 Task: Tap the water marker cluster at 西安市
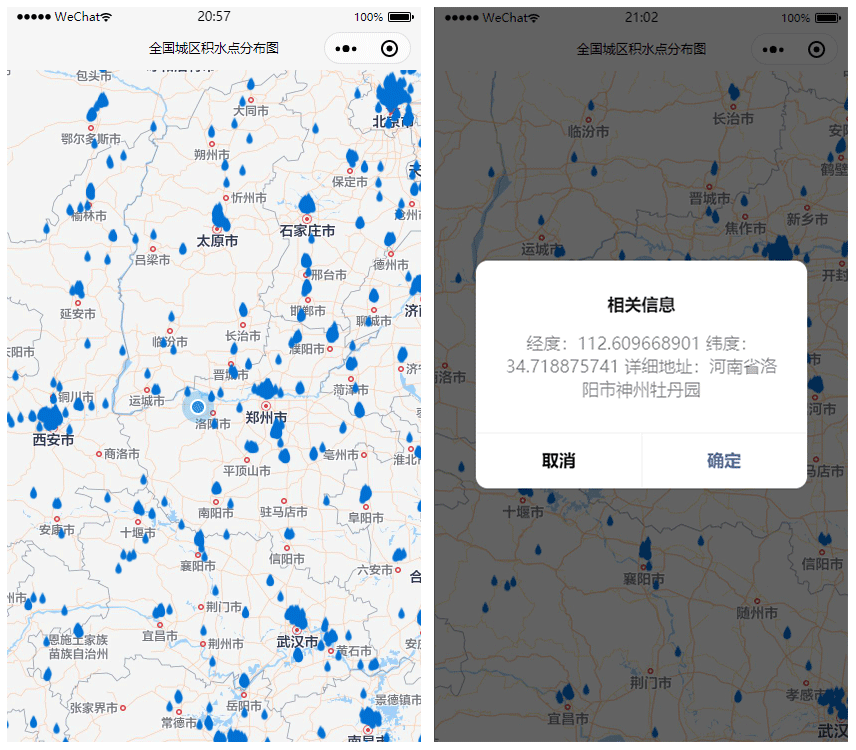47,418
